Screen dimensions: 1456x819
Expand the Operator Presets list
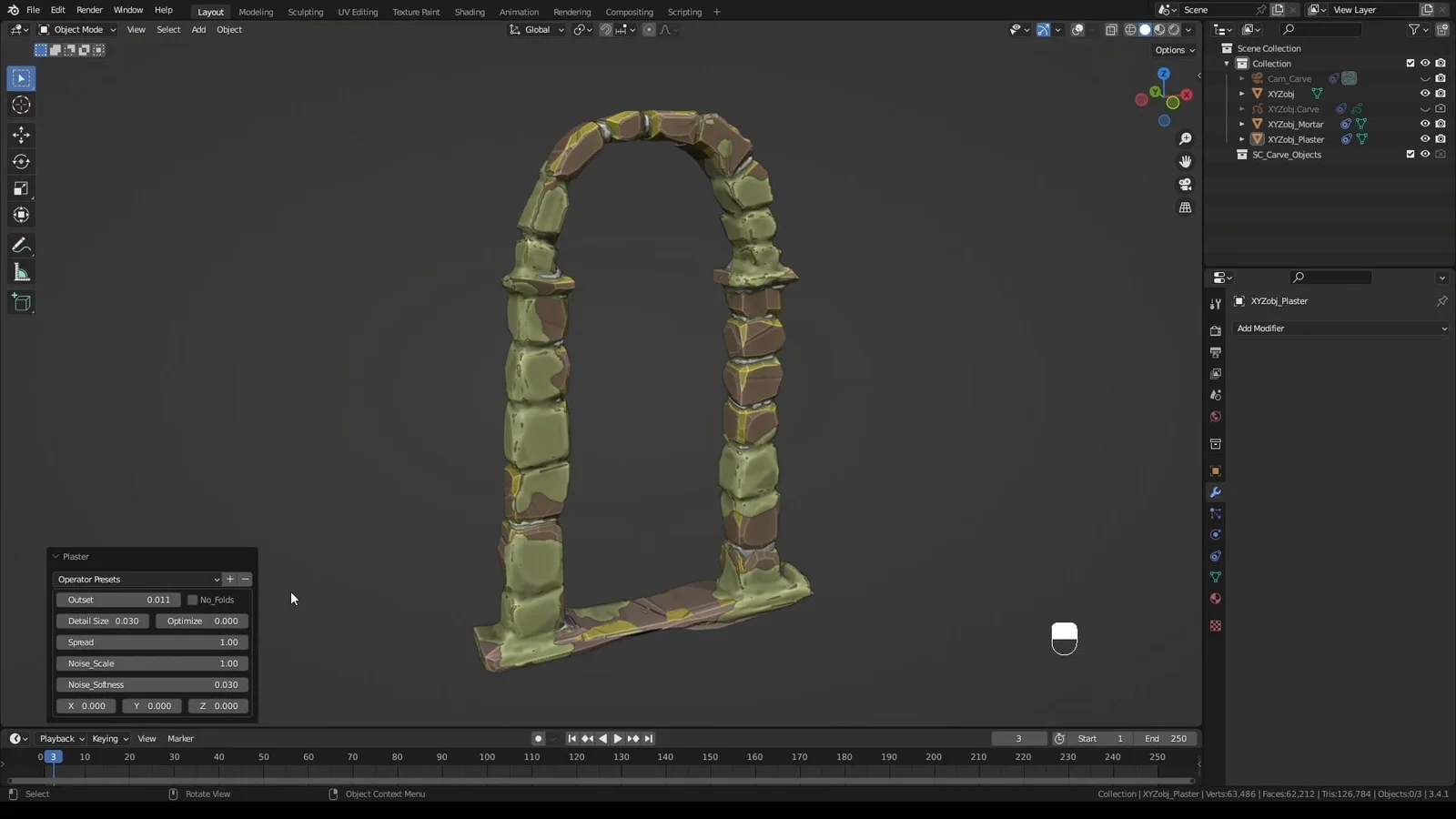click(136, 579)
